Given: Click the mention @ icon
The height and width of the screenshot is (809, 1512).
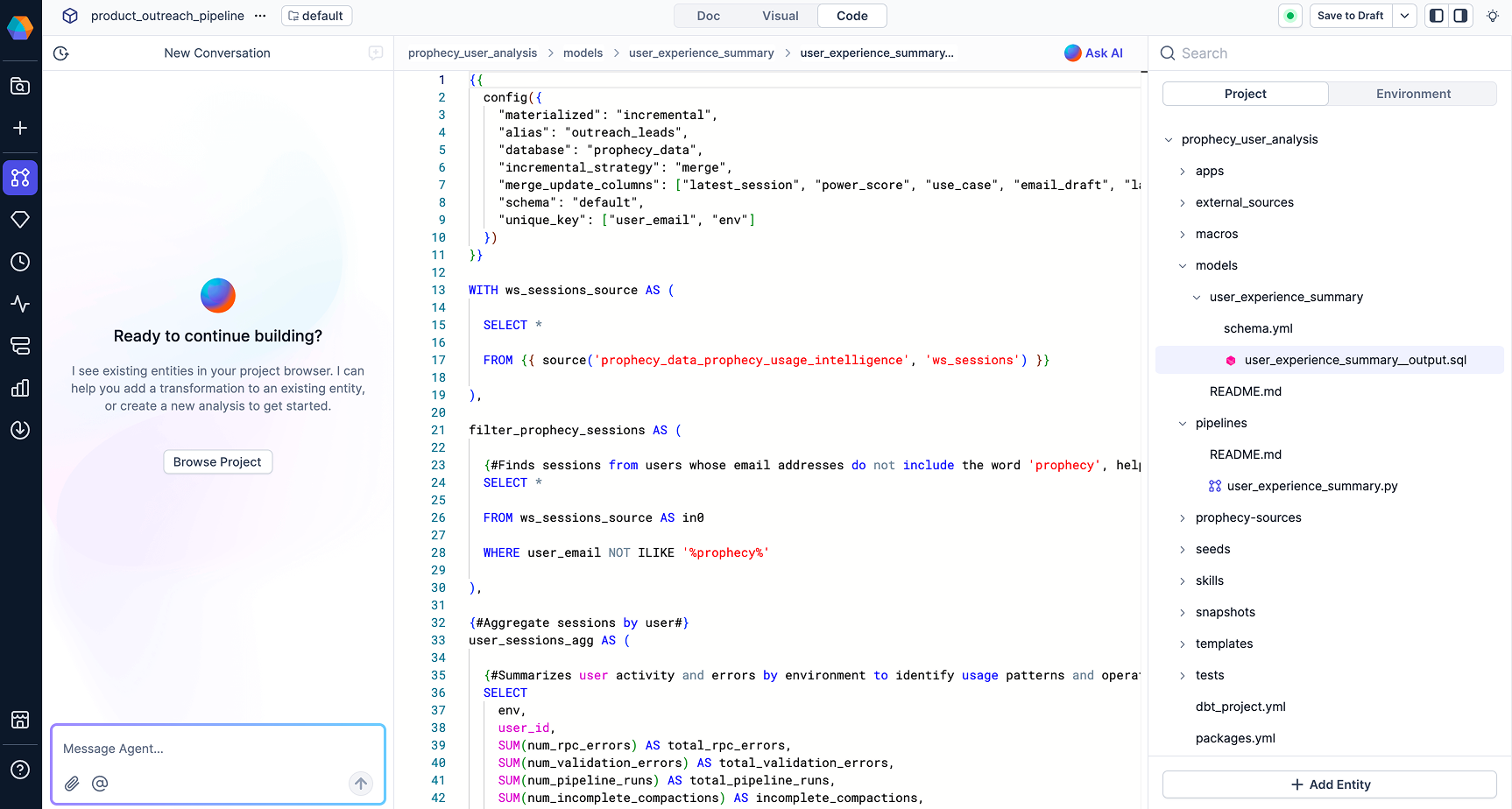Looking at the screenshot, I should (x=100, y=784).
